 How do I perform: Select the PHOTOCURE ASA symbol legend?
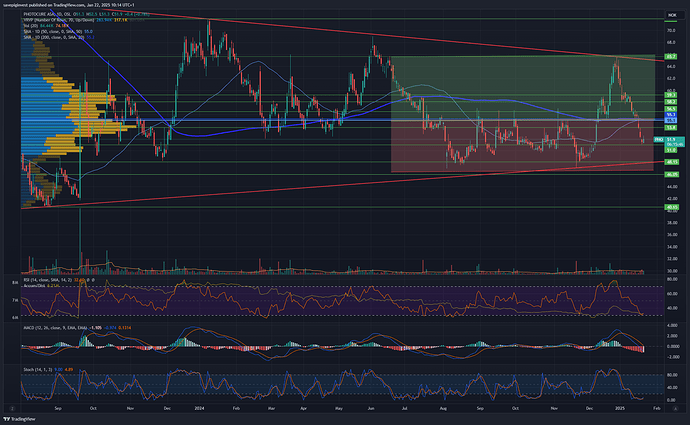click(x=86, y=14)
